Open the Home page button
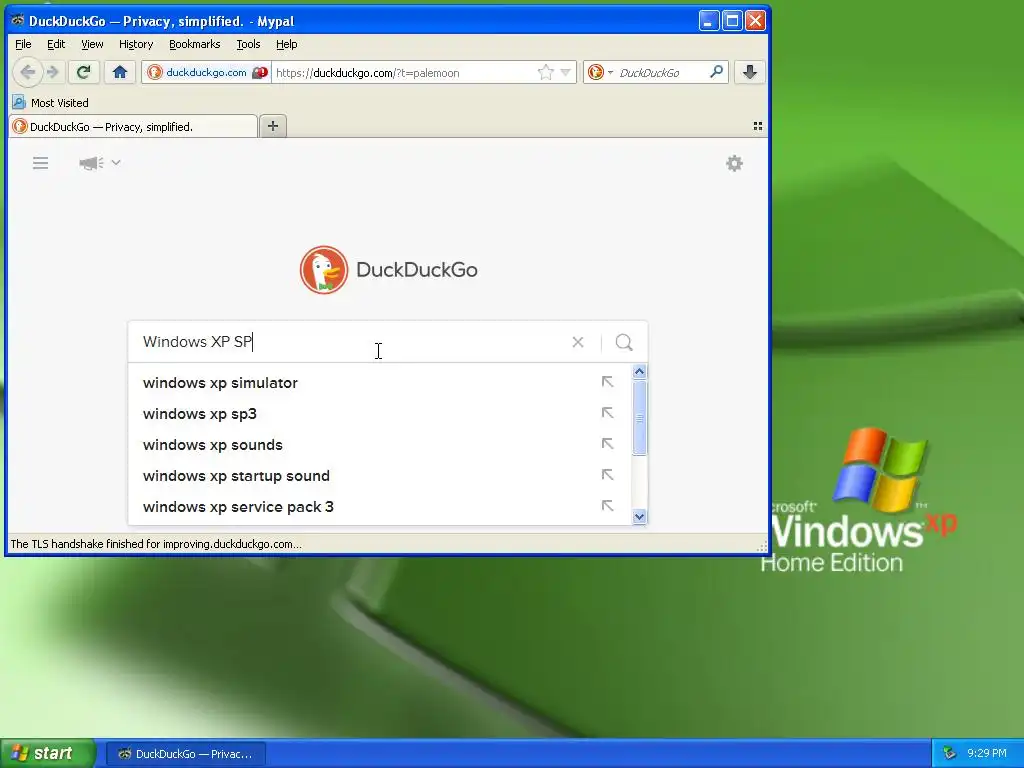Image resolution: width=1024 pixels, height=768 pixels. 120,72
